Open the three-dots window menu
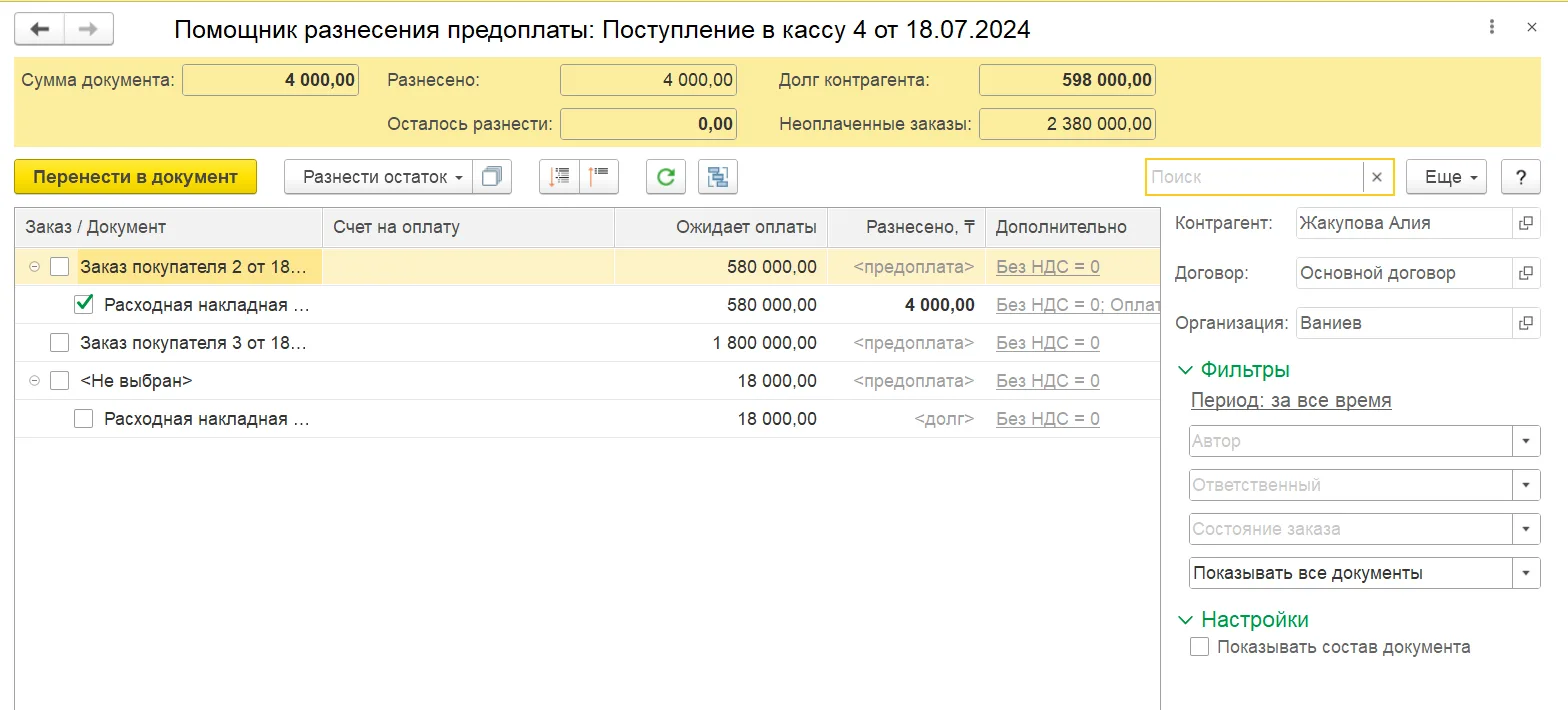The height and width of the screenshot is (710, 1568). coord(1492,28)
